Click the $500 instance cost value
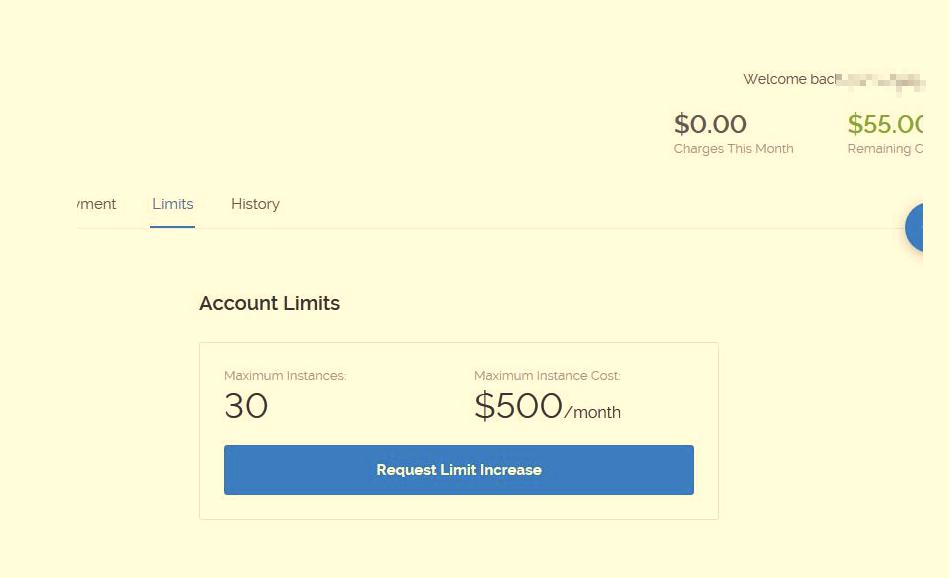The height and width of the screenshot is (578, 949). (x=518, y=406)
